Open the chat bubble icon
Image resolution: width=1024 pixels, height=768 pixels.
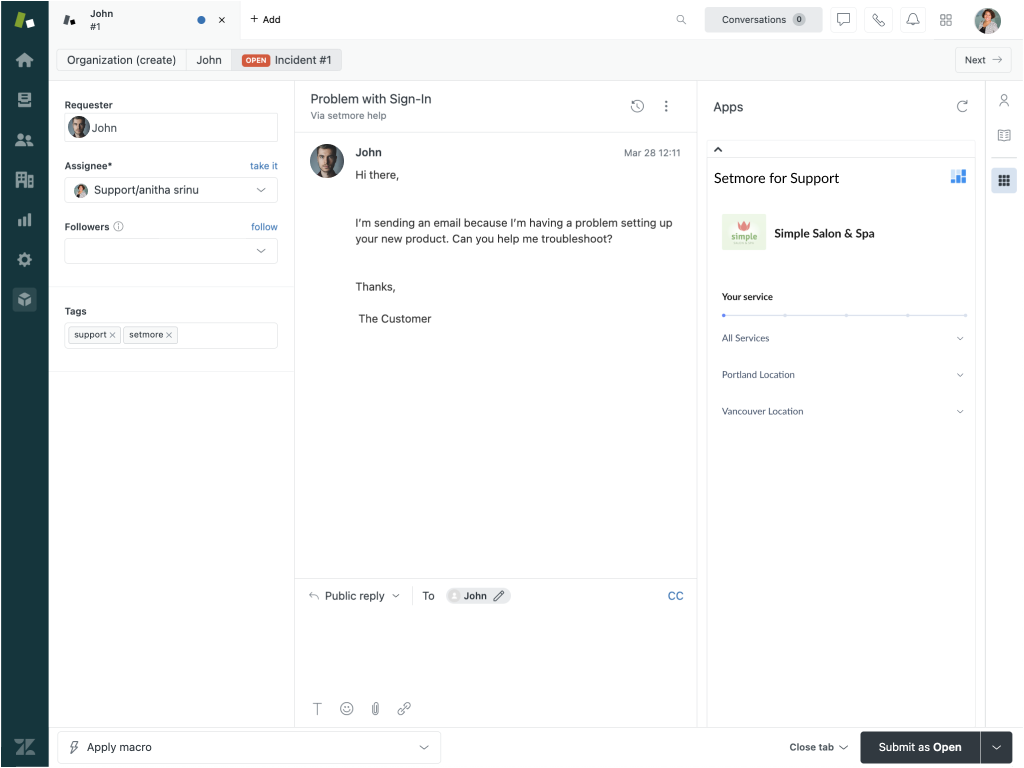pos(843,20)
